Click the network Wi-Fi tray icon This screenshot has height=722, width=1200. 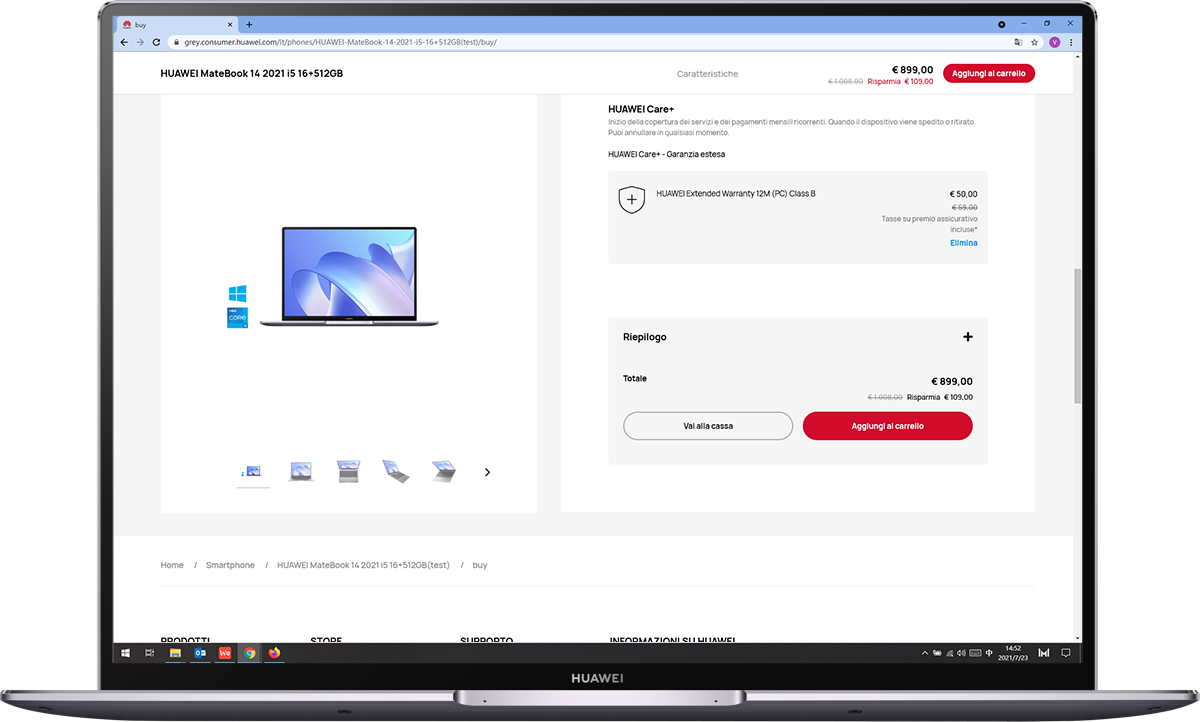949,653
